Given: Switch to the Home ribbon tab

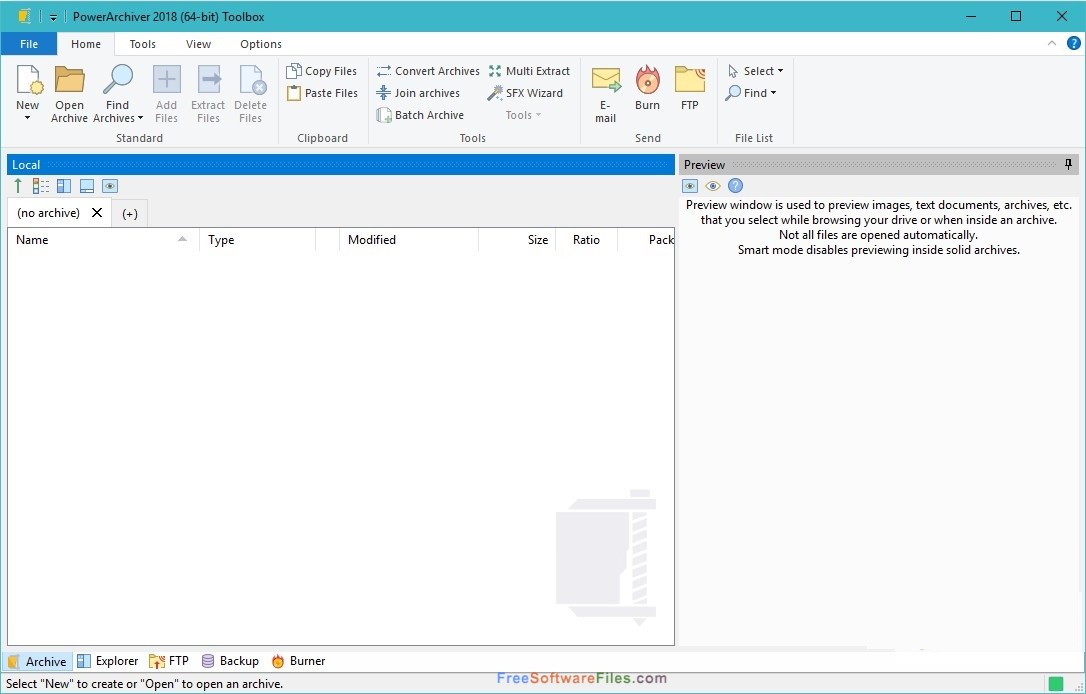Looking at the screenshot, I should click(86, 44).
